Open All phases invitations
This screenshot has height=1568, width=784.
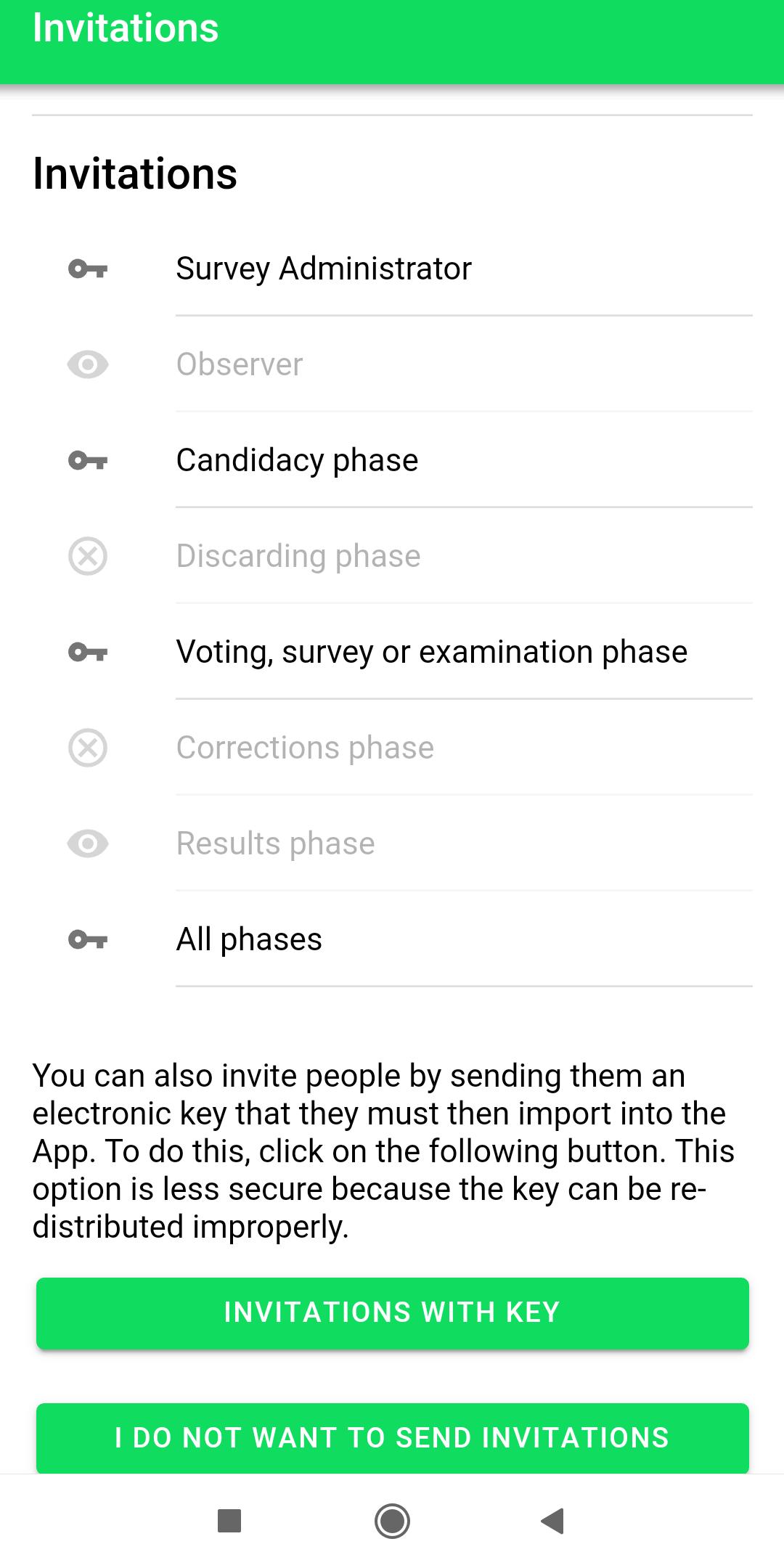[392, 939]
